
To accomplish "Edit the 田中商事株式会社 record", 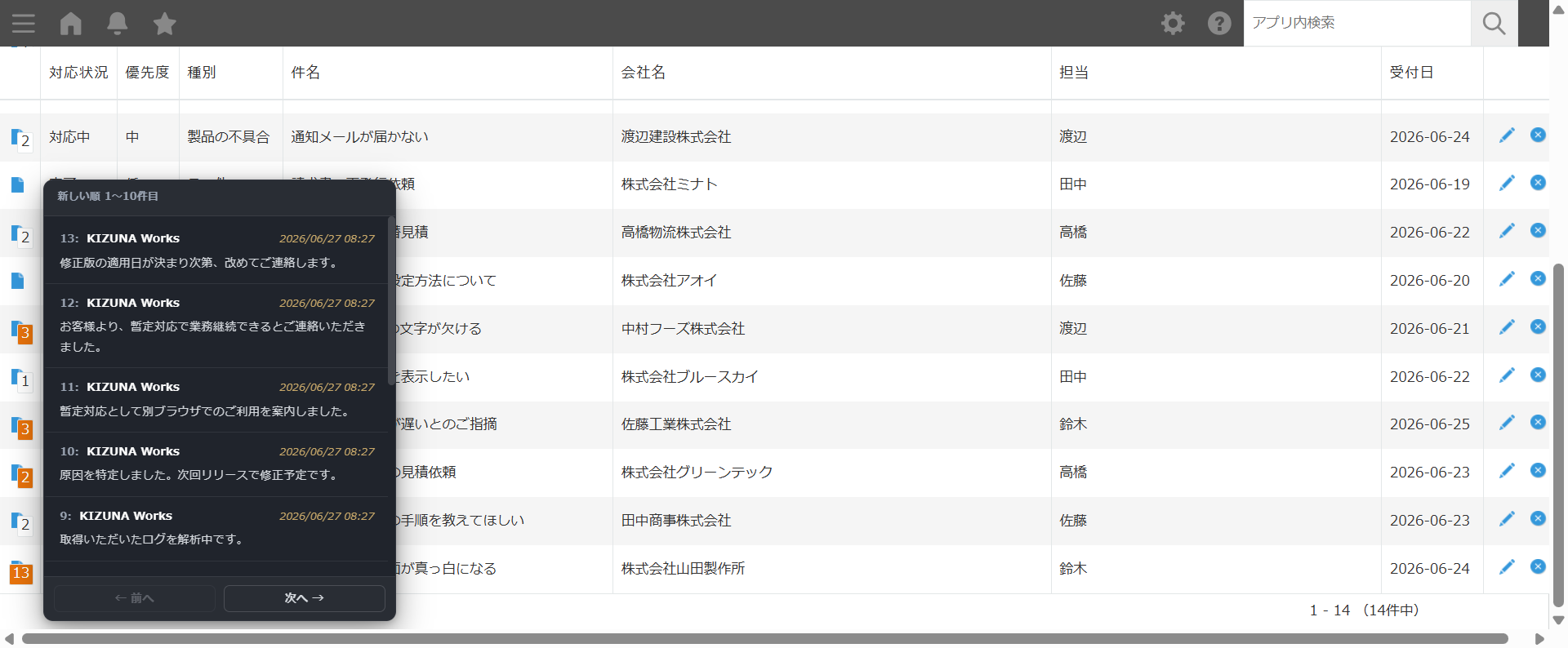I will (x=1507, y=519).
